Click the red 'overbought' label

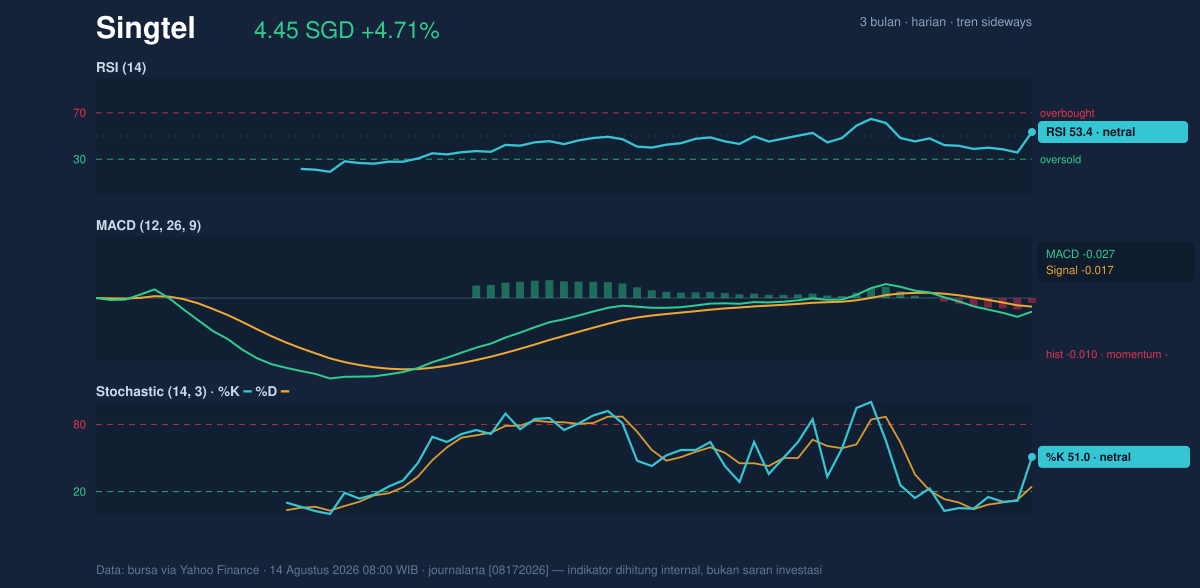1067,114
